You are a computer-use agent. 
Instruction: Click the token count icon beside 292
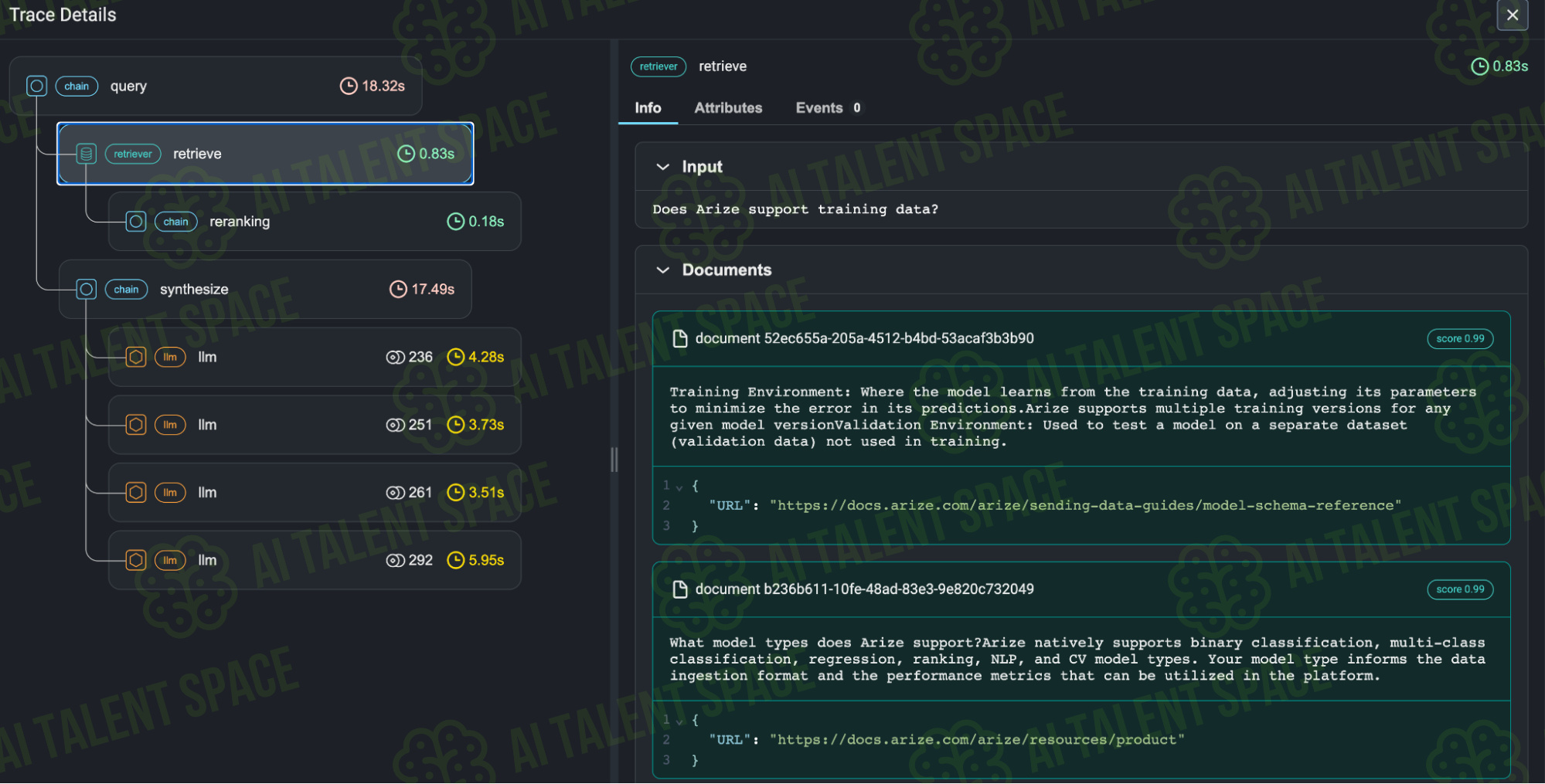pyautogui.click(x=395, y=560)
